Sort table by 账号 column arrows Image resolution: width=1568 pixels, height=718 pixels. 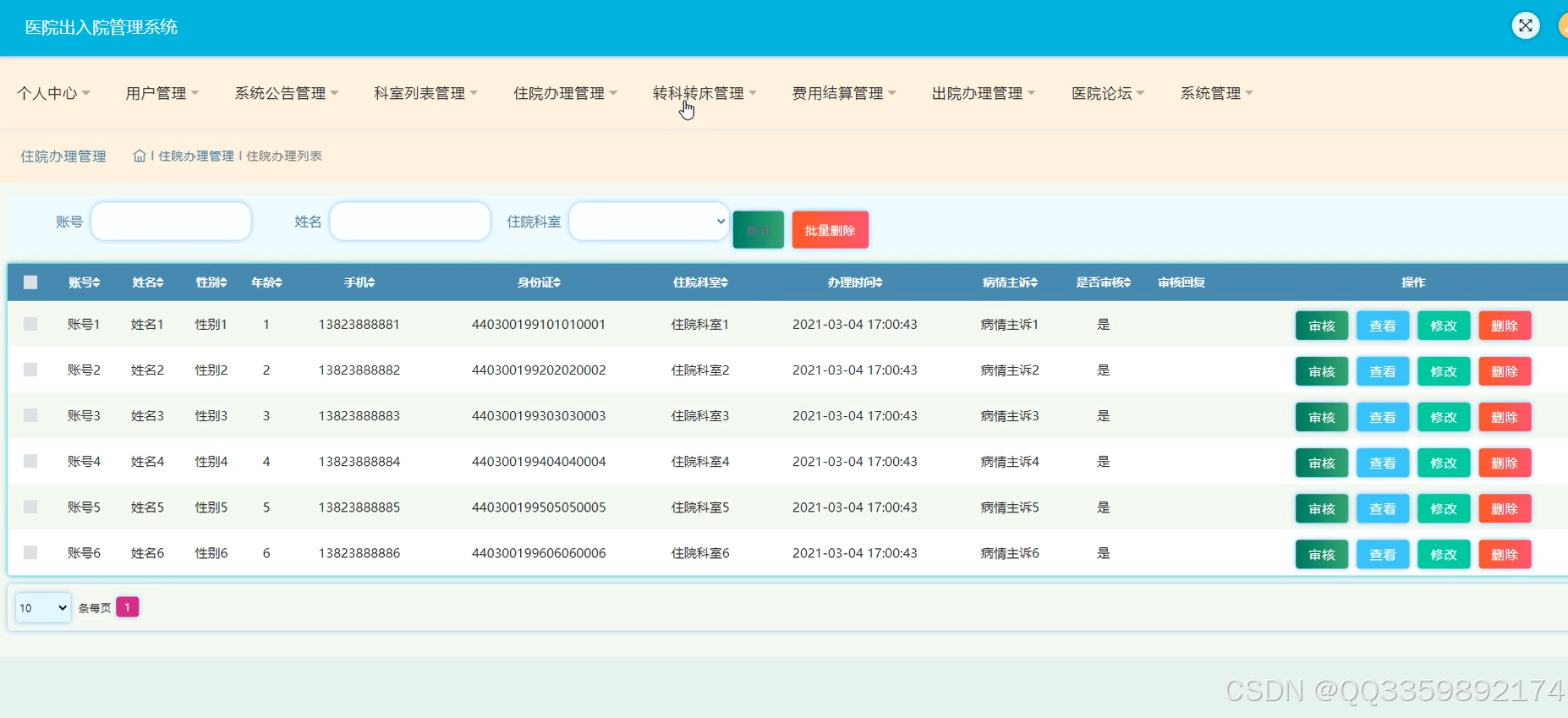pyautogui.click(x=96, y=282)
